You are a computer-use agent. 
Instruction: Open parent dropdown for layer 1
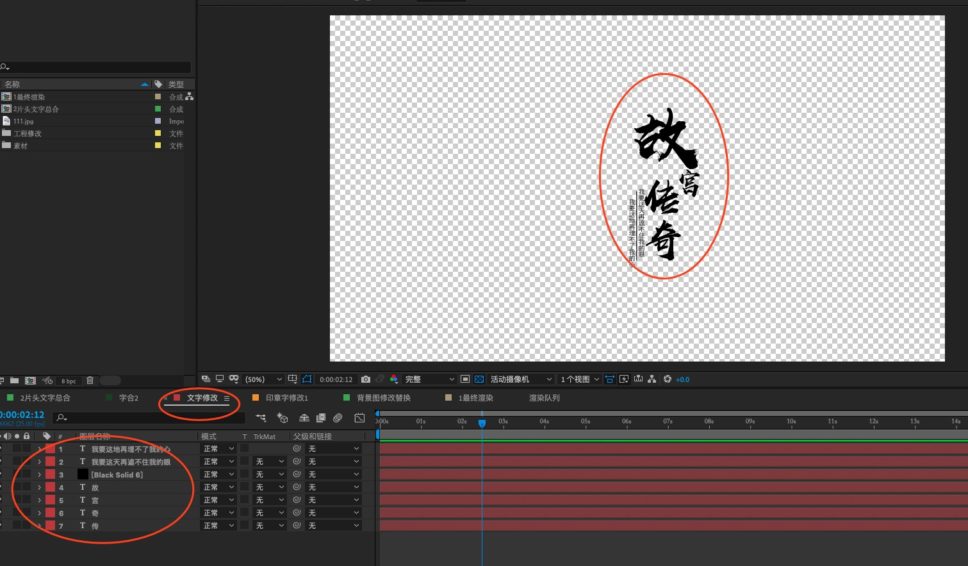[334, 449]
